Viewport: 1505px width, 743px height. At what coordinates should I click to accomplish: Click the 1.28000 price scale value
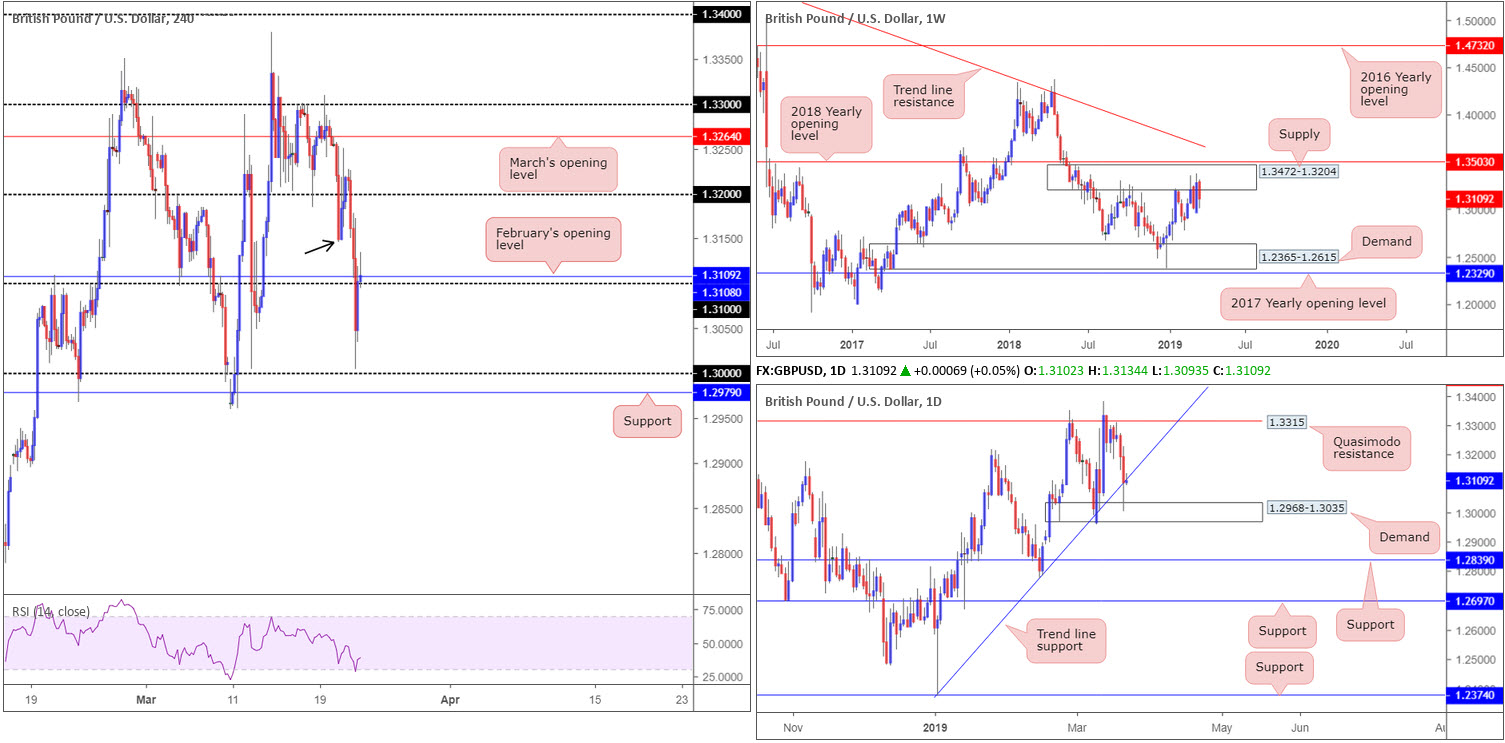click(721, 554)
